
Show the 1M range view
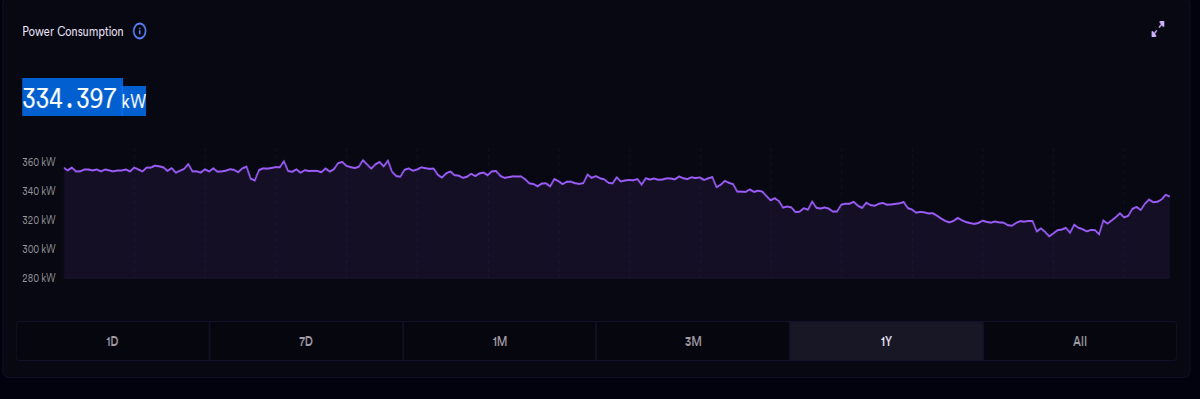500,341
